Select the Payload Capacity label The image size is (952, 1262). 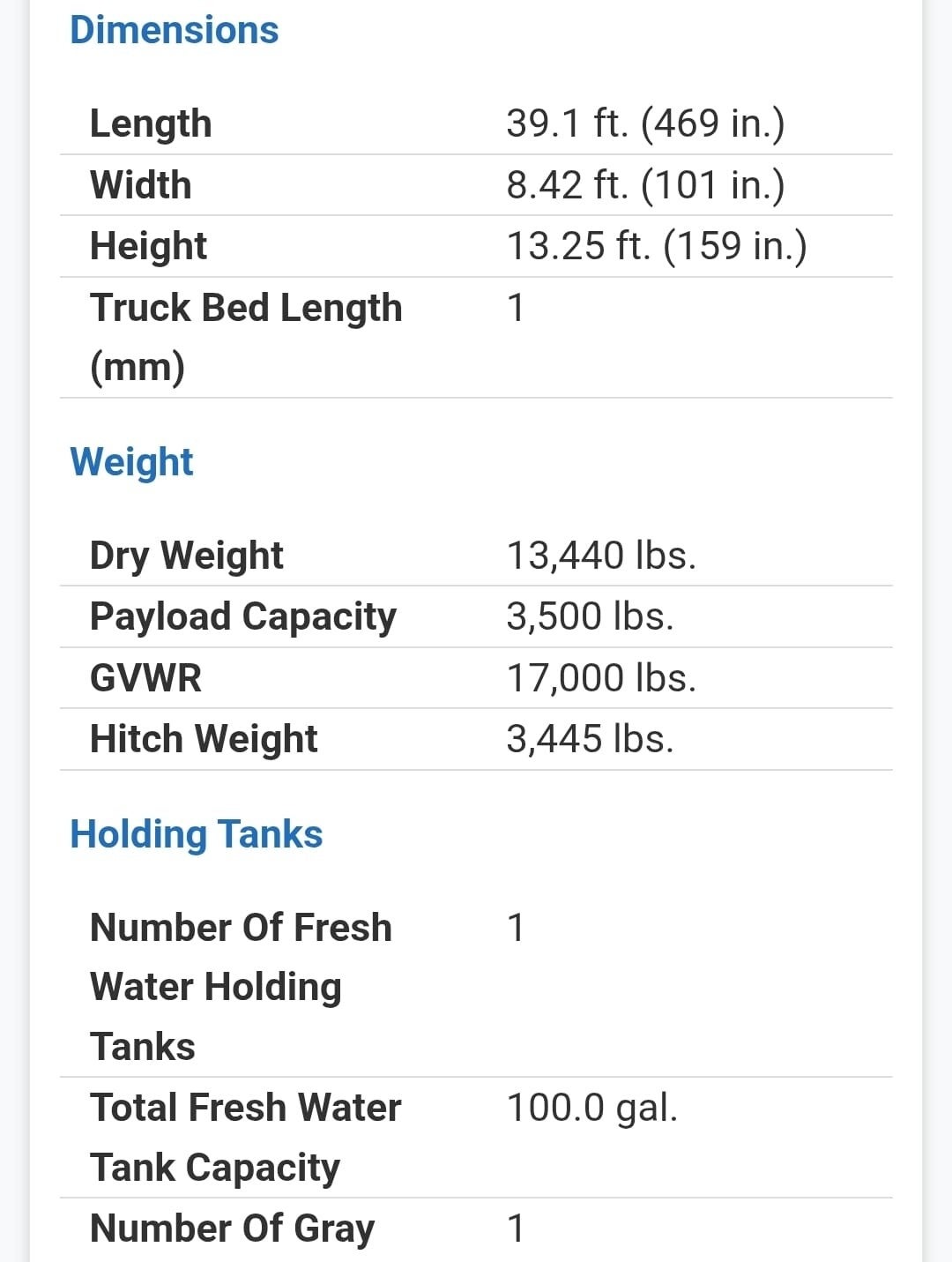pyautogui.click(x=243, y=616)
